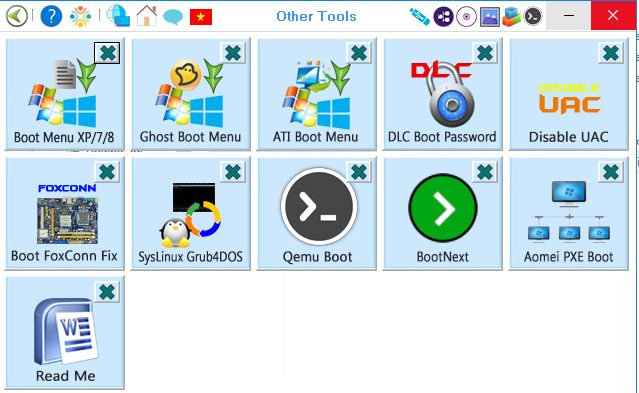
Task: Launch Aomei PXE Boot tool
Action: (x=568, y=213)
